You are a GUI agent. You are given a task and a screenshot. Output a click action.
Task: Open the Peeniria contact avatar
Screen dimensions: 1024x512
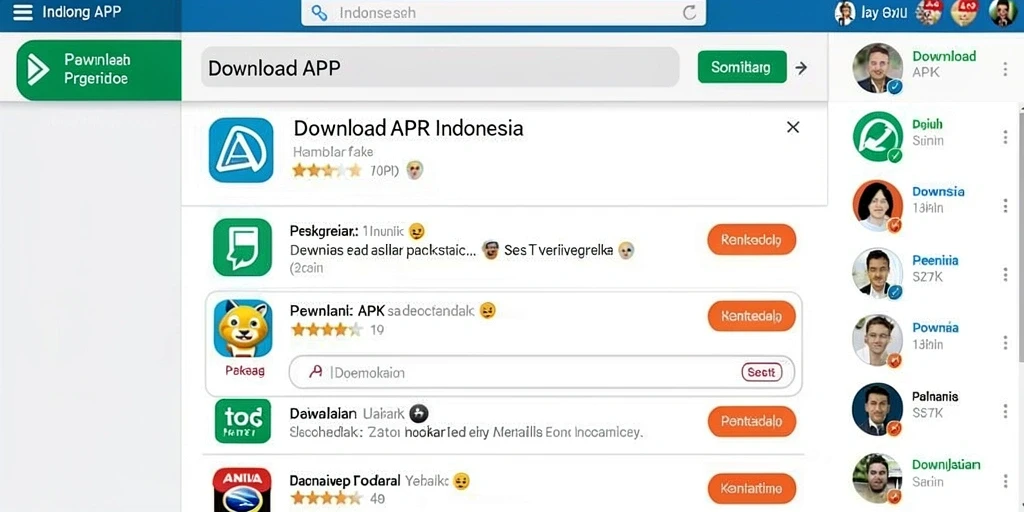[x=878, y=273]
